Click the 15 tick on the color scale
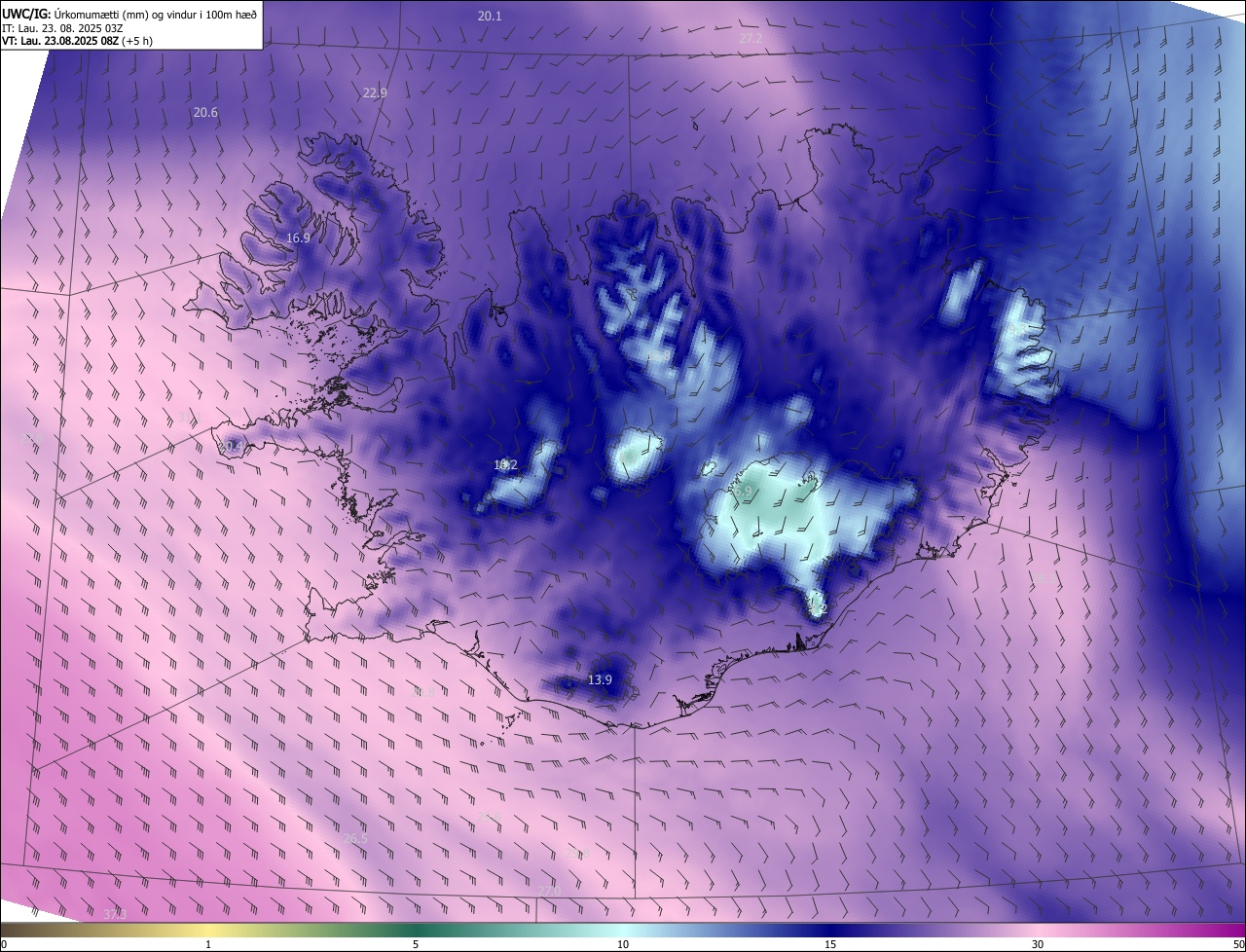Viewport: 1246px width, 952px height. tap(830, 944)
